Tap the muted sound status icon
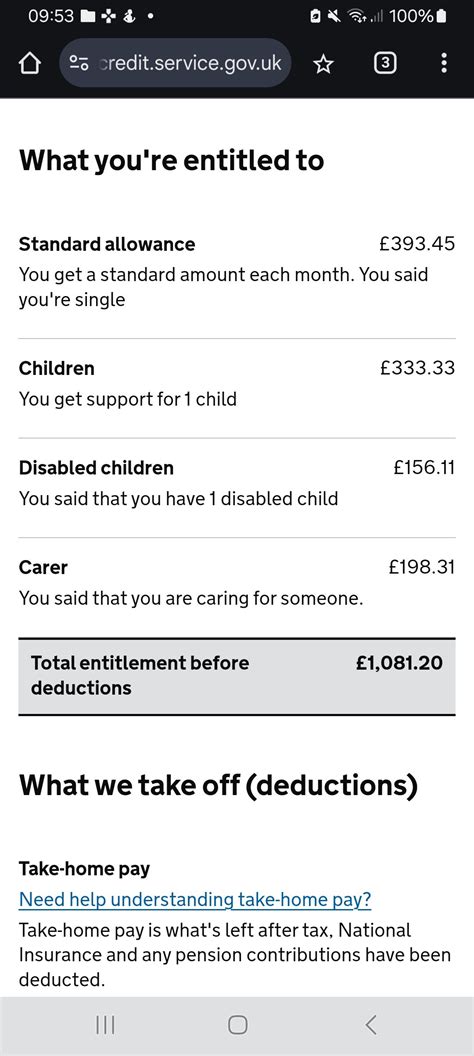 (x=333, y=16)
